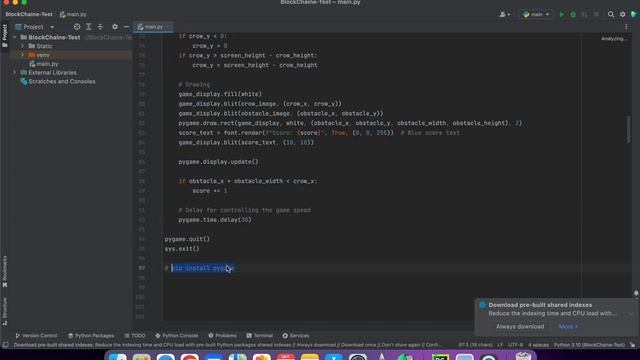
Task: Open the user account menu icon
Action: [x=504, y=14]
